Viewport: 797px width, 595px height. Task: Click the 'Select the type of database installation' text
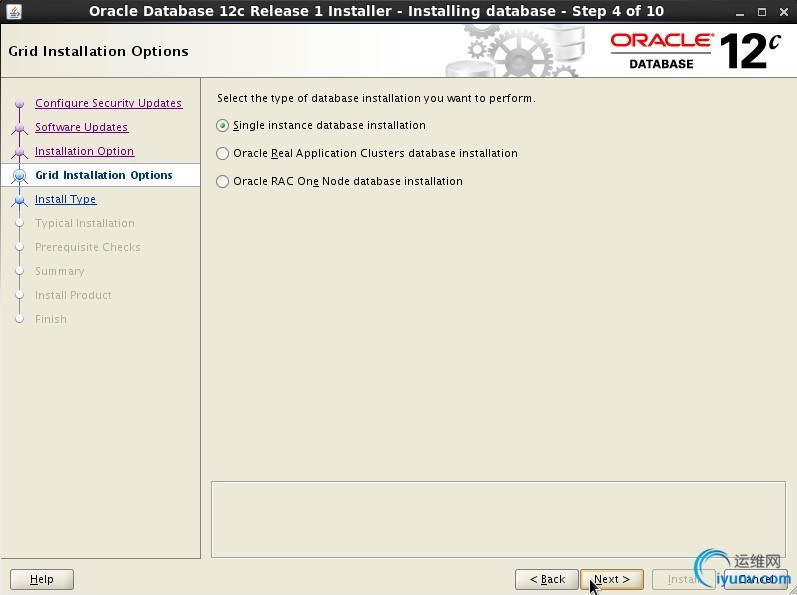[376, 98]
